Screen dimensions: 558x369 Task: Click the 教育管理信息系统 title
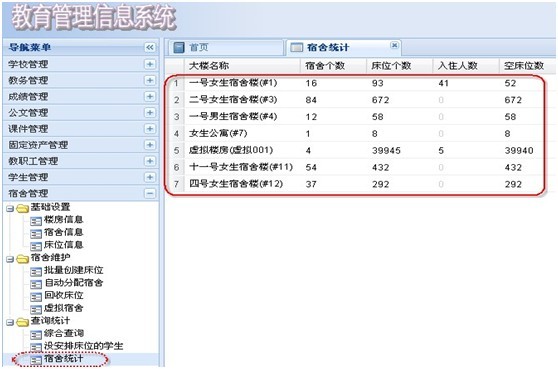point(94,17)
